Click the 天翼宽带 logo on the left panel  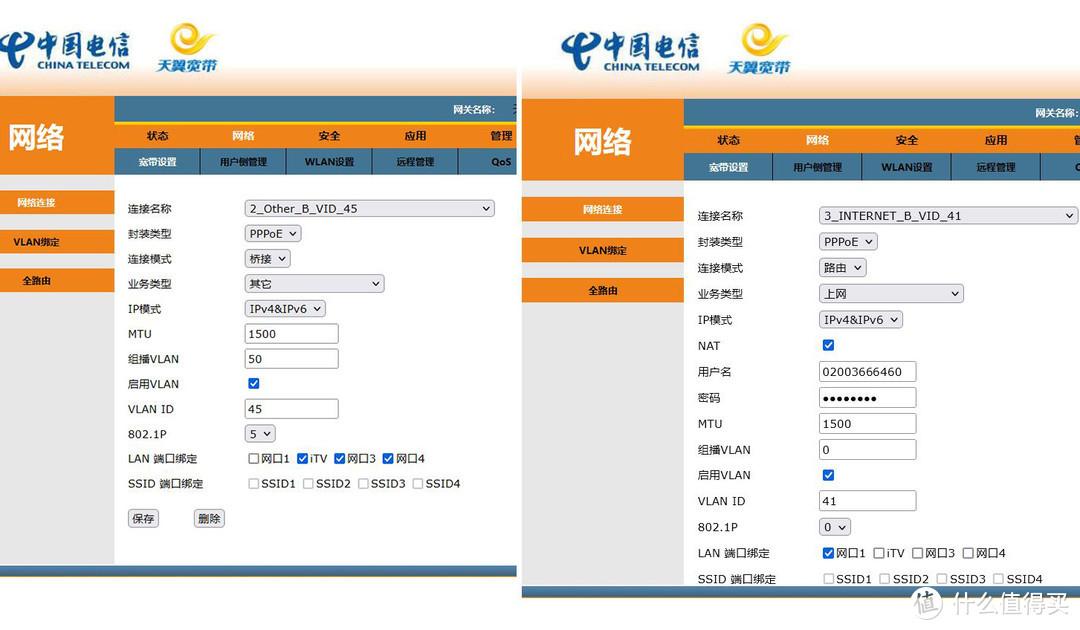click(x=186, y=44)
